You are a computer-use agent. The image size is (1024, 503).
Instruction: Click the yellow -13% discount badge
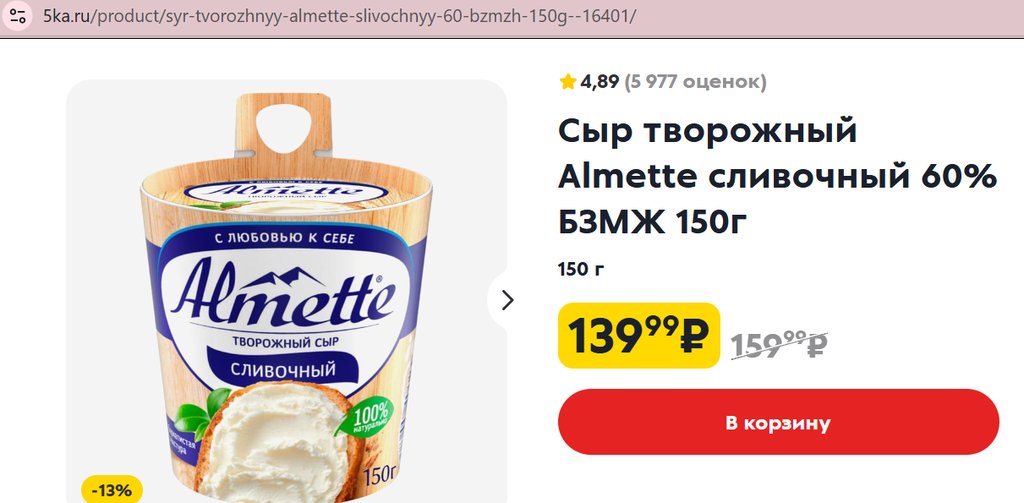(111, 491)
